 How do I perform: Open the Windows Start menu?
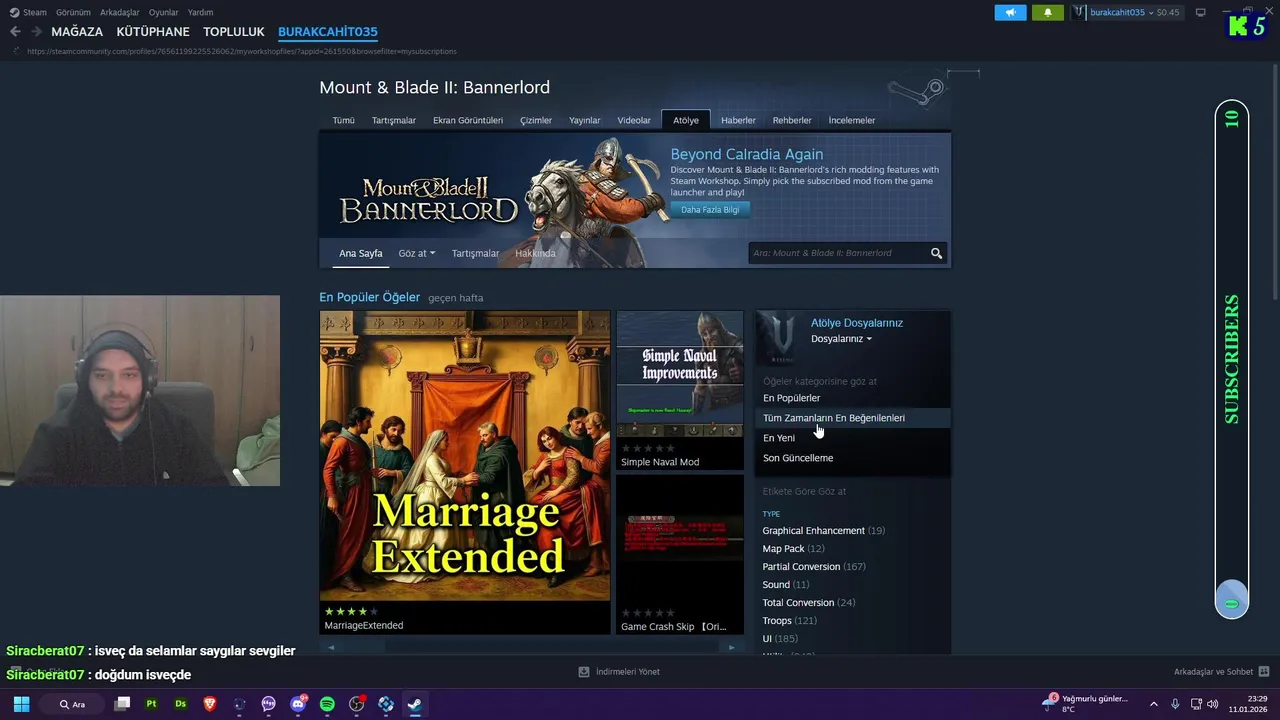[x=21, y=704]
